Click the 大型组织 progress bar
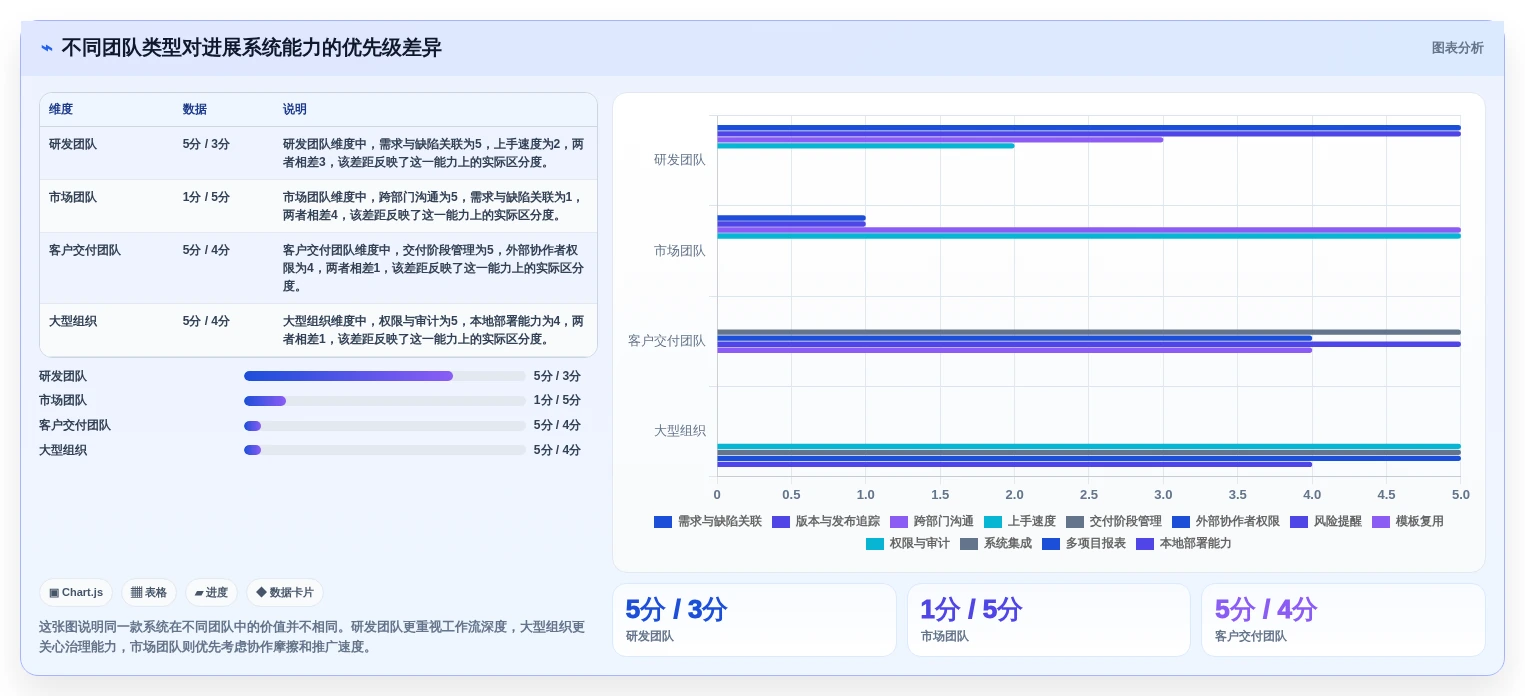 tap(385, 450)
